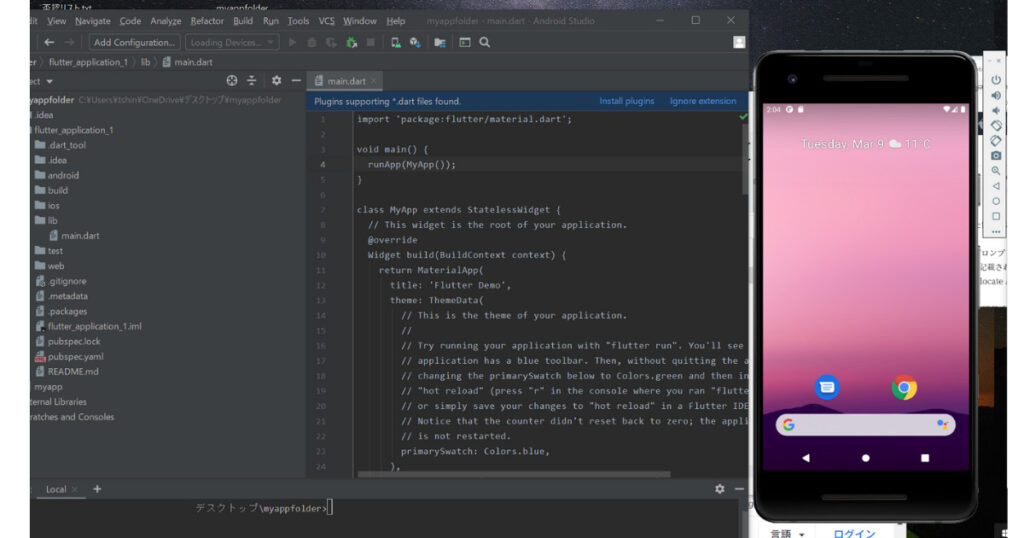Select the android folder in the project tree

click(57, 175)
